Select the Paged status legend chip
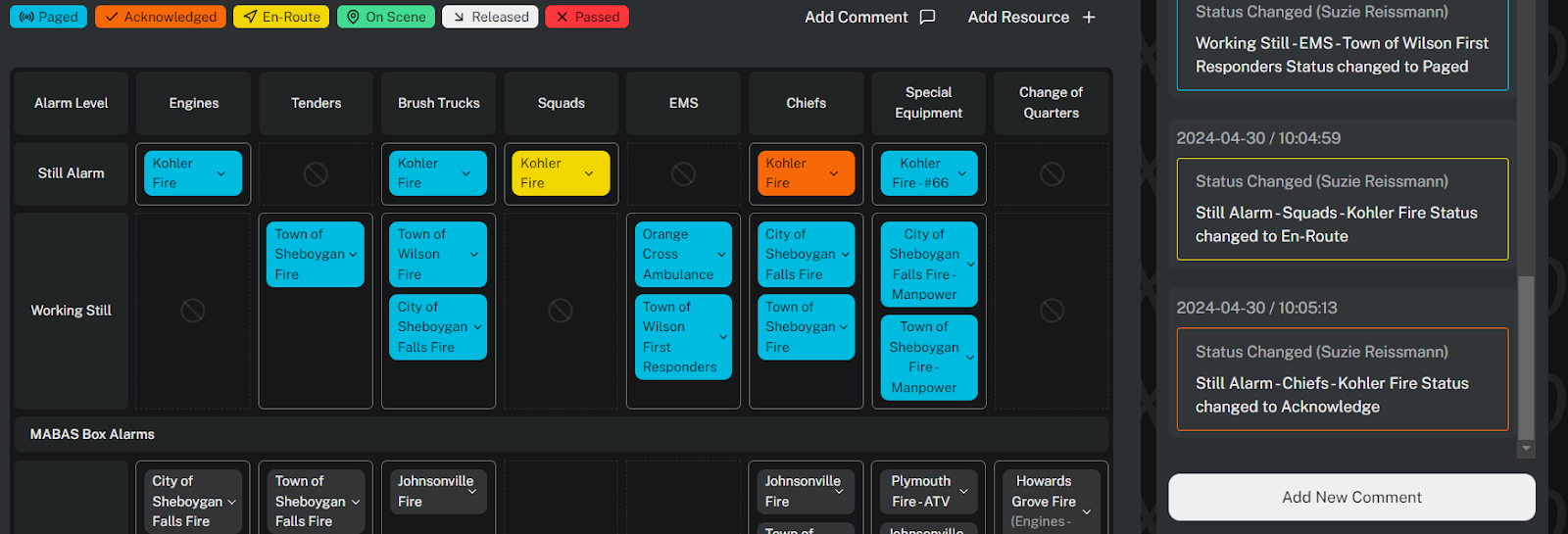Image resolution: width=1568 pixels, height=534 pixels. 49,17
